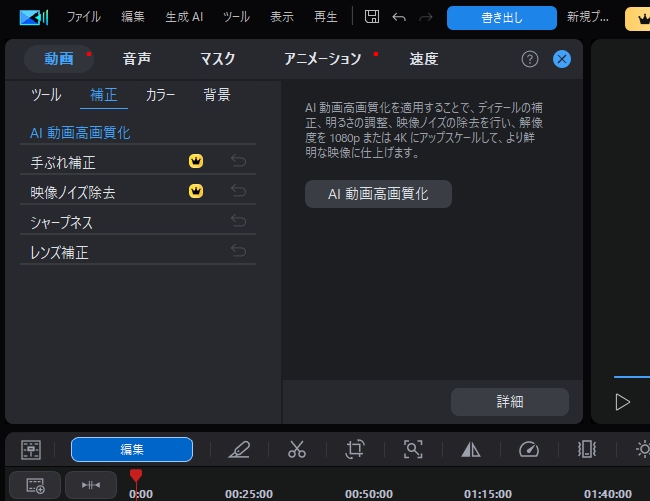The width and height of the screenshot is (650, 501).
Task: Play preview with the play triangle
Action: 622,402
